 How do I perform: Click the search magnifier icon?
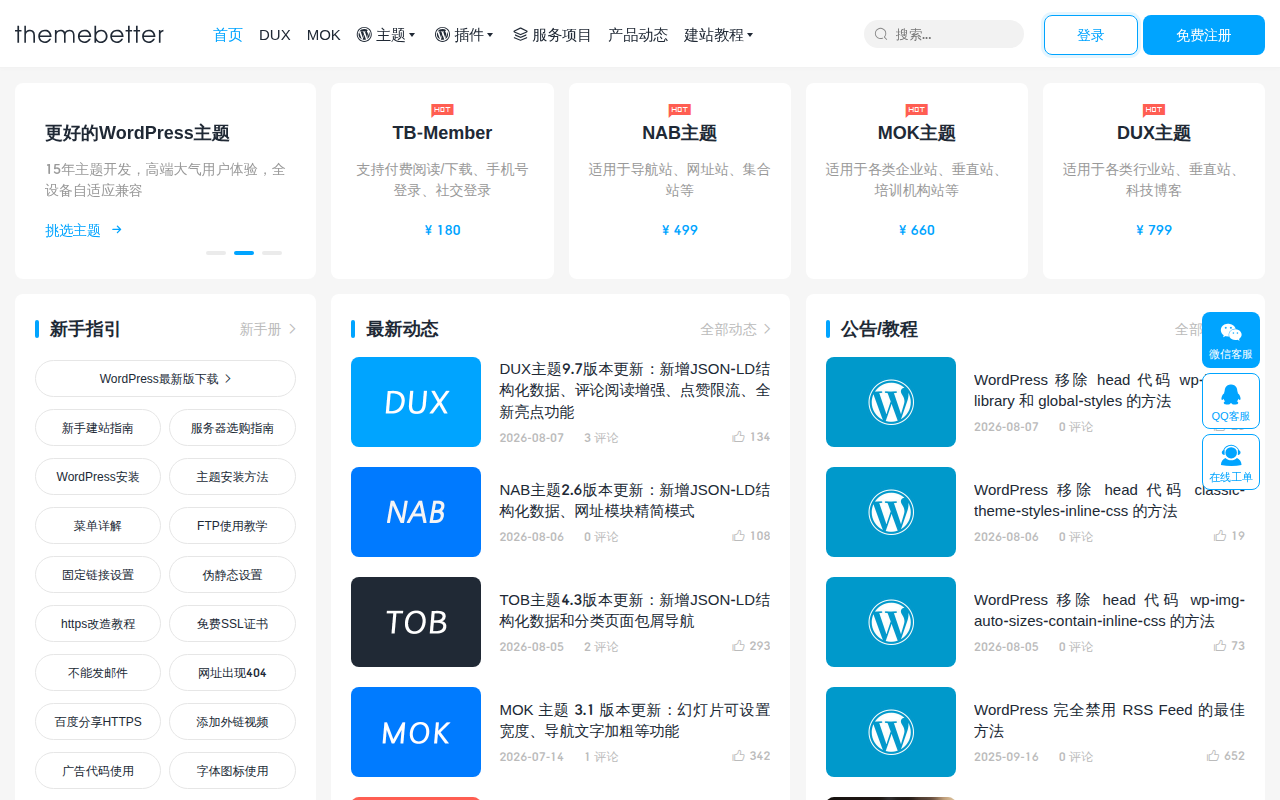tap(881, 34)
